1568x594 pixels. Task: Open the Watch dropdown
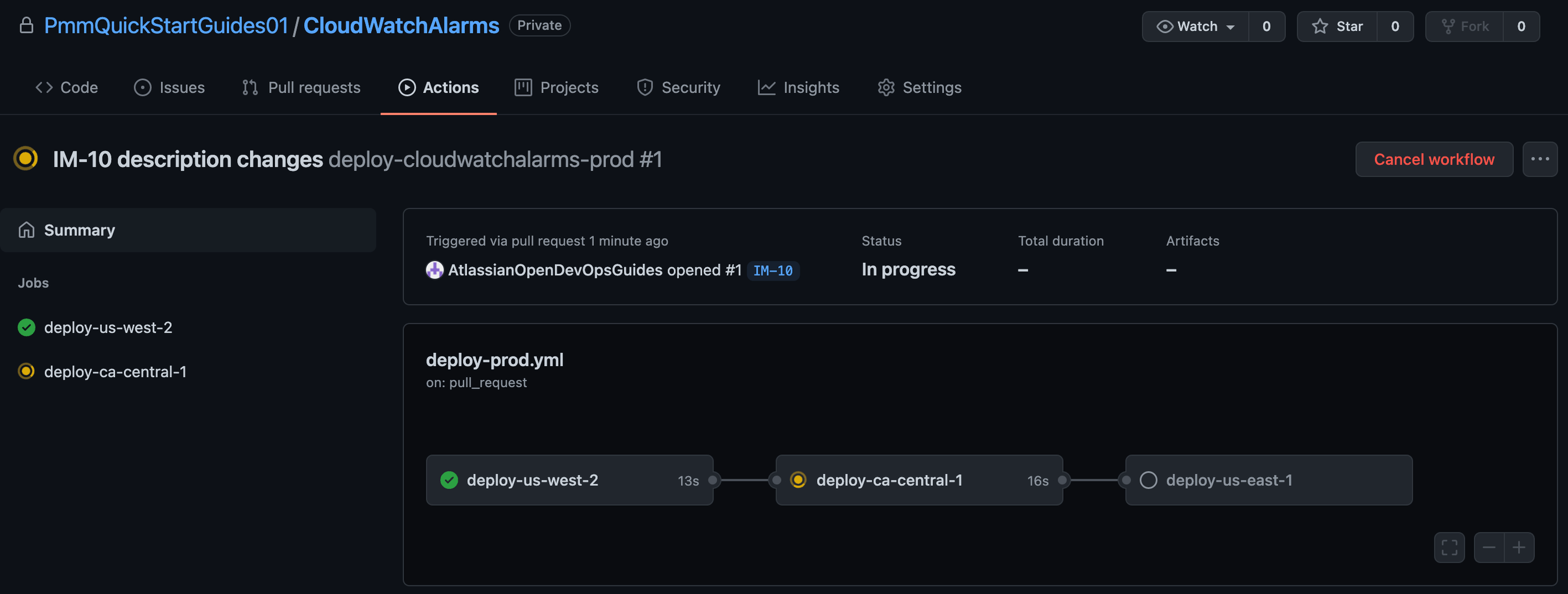tap(1194, 26)
